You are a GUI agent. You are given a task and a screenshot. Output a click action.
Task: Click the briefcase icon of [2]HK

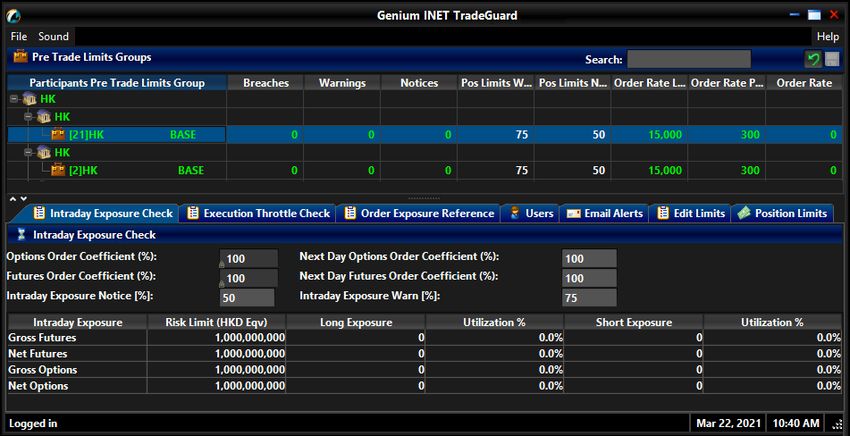click(58, 170)
